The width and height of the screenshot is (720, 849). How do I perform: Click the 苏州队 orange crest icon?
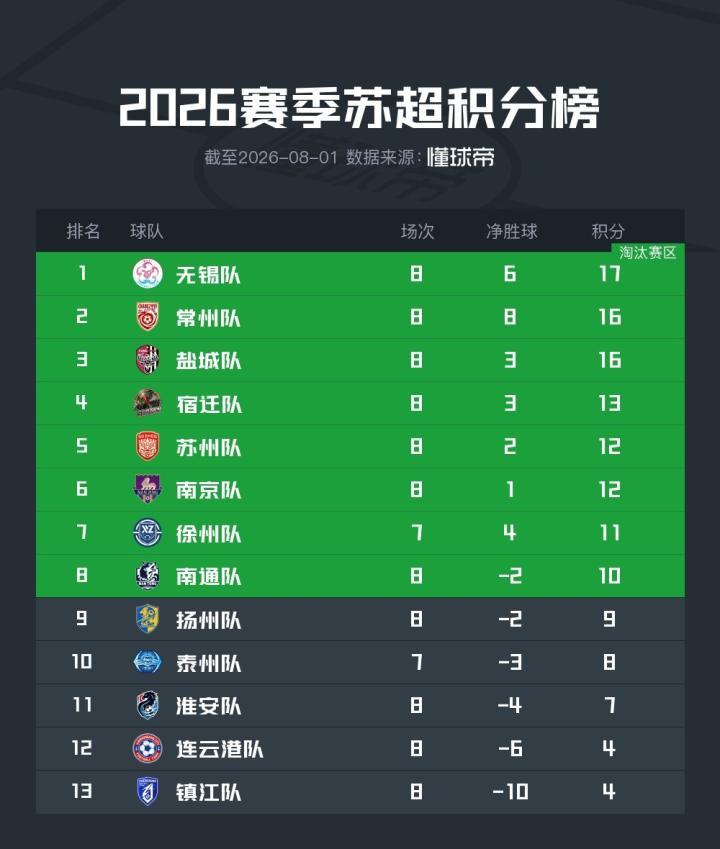[x=147, y=446]
